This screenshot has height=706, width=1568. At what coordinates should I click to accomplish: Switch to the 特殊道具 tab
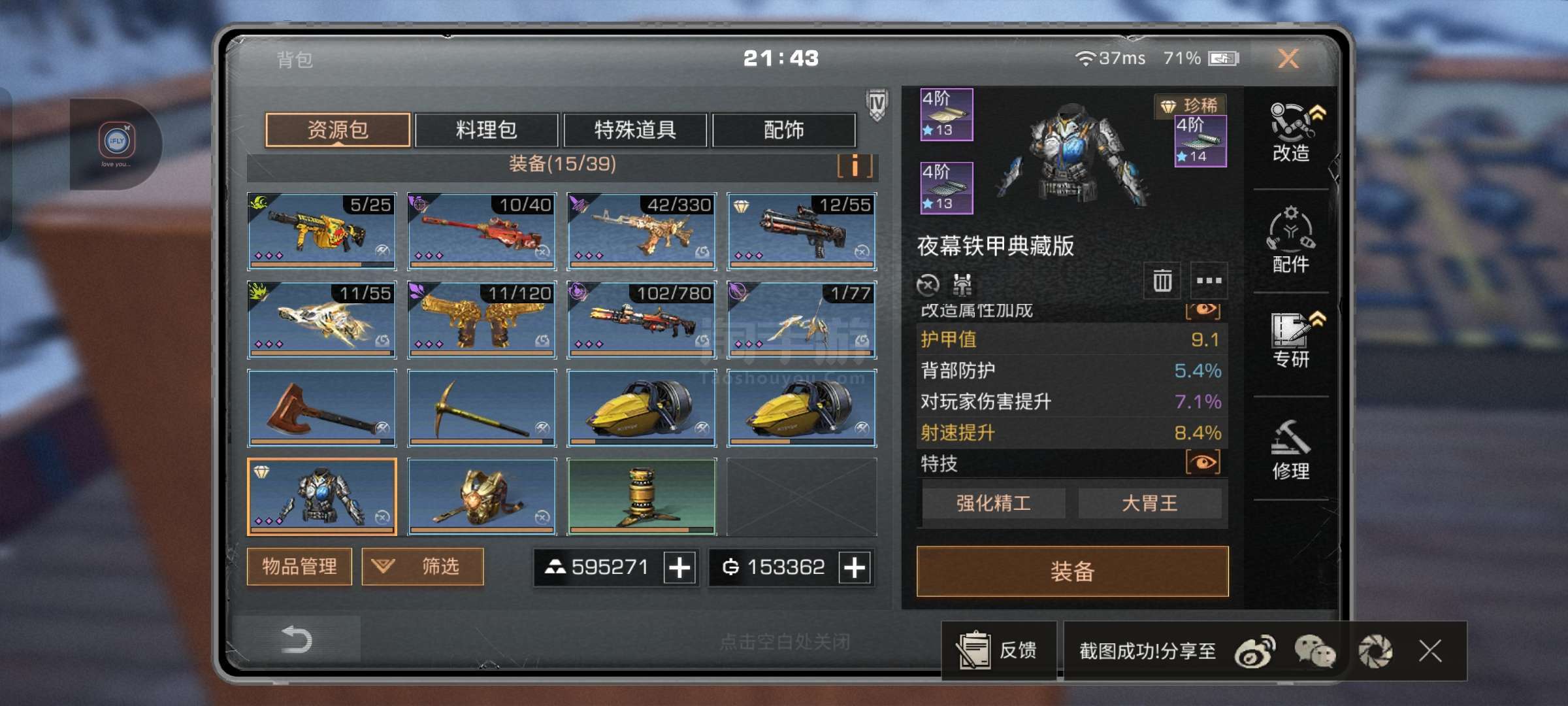(x=635, y=130)
